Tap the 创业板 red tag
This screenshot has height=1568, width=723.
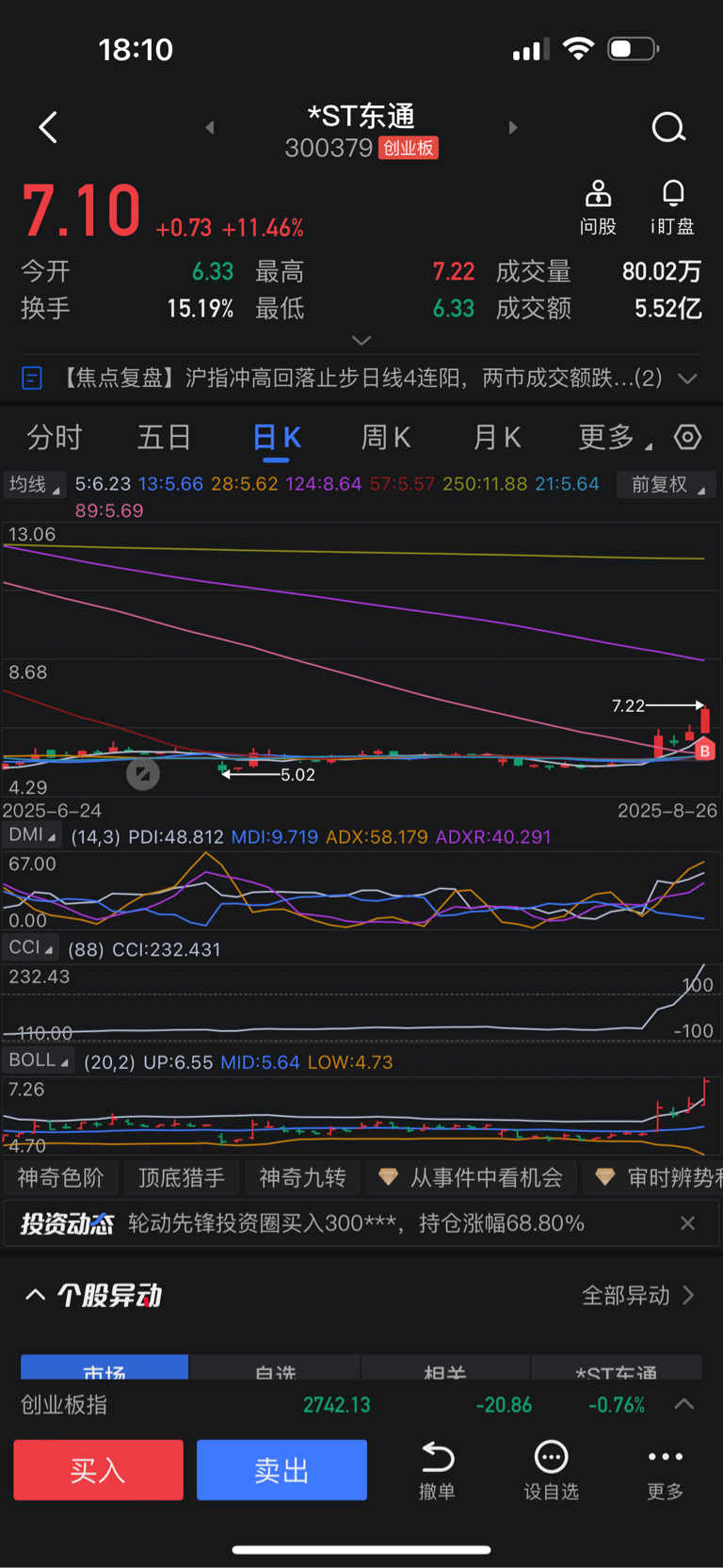tap(409, 148)
